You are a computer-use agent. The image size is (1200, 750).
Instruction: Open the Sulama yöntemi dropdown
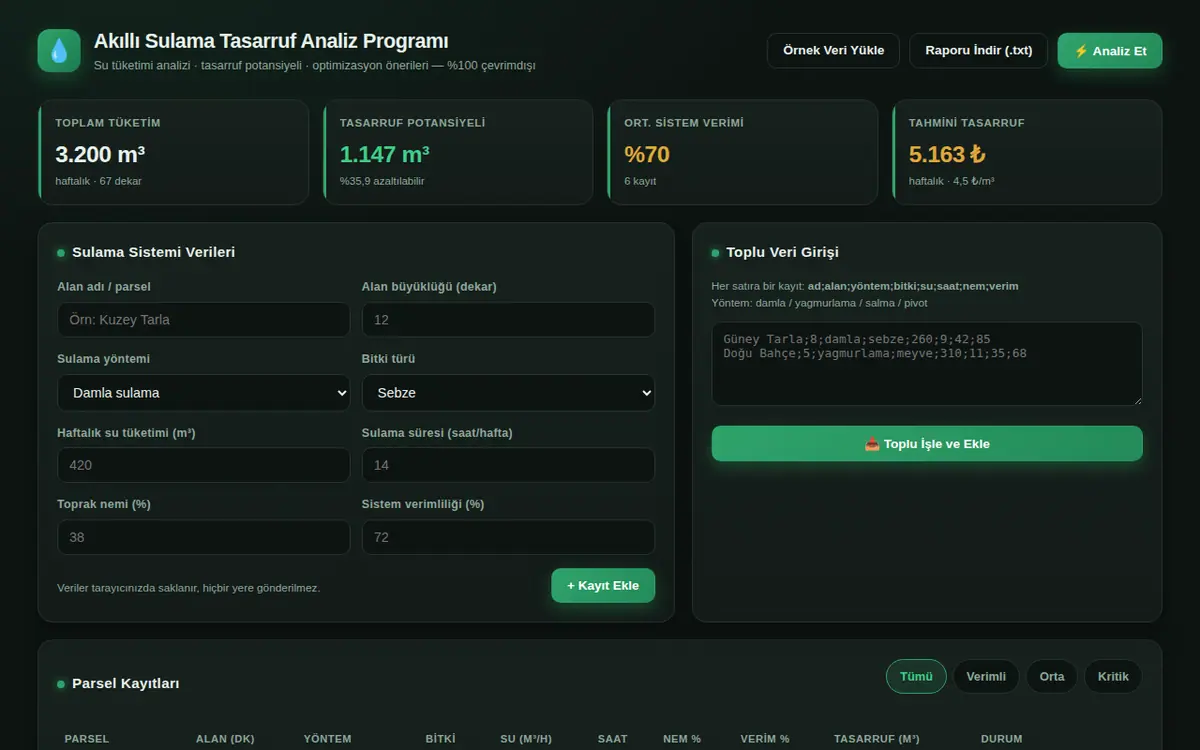pos(204,393)
